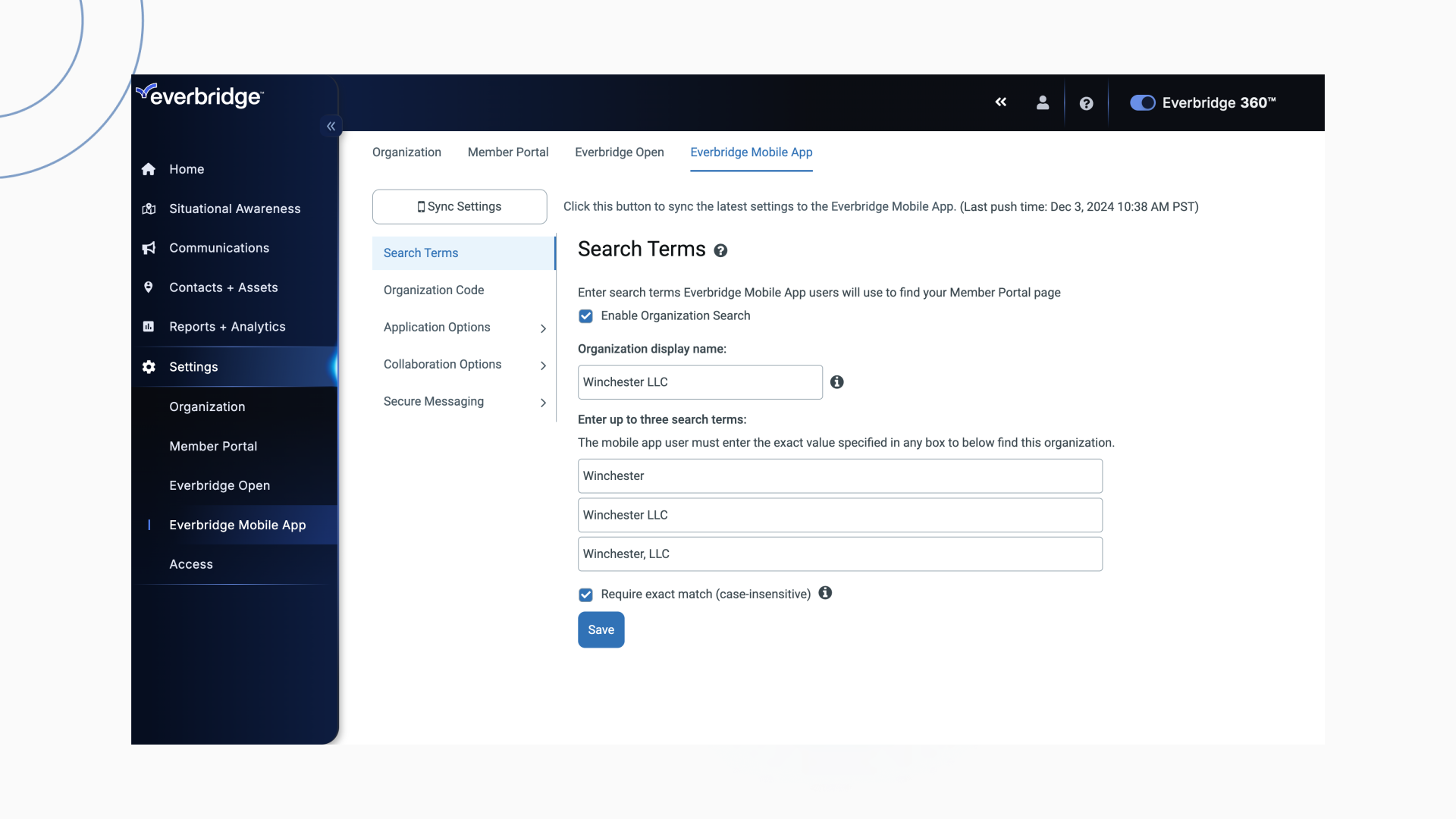Enable Organization Search checkbox
1456x819 pixels.
[585, 316]
